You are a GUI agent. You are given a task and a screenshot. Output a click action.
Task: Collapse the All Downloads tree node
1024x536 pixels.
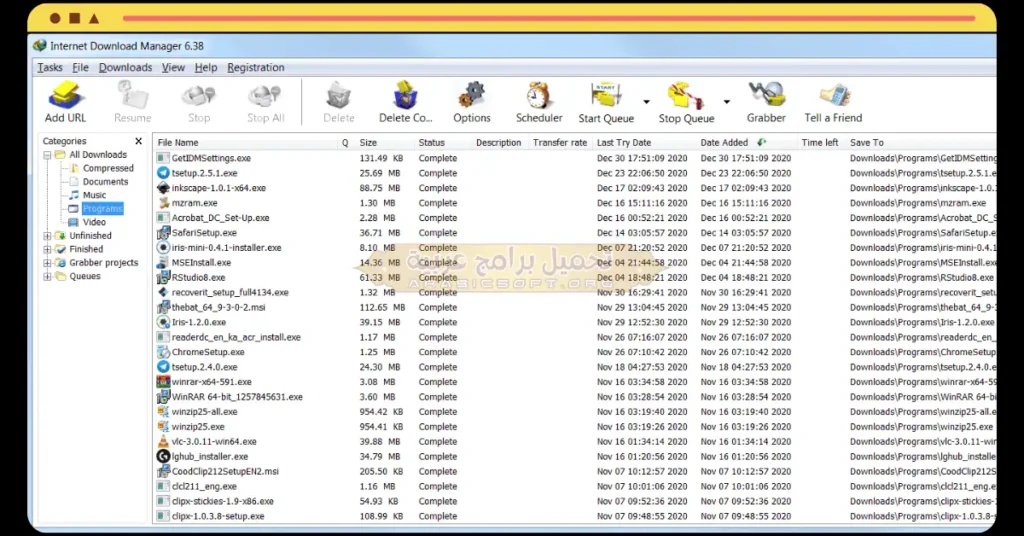47,155
